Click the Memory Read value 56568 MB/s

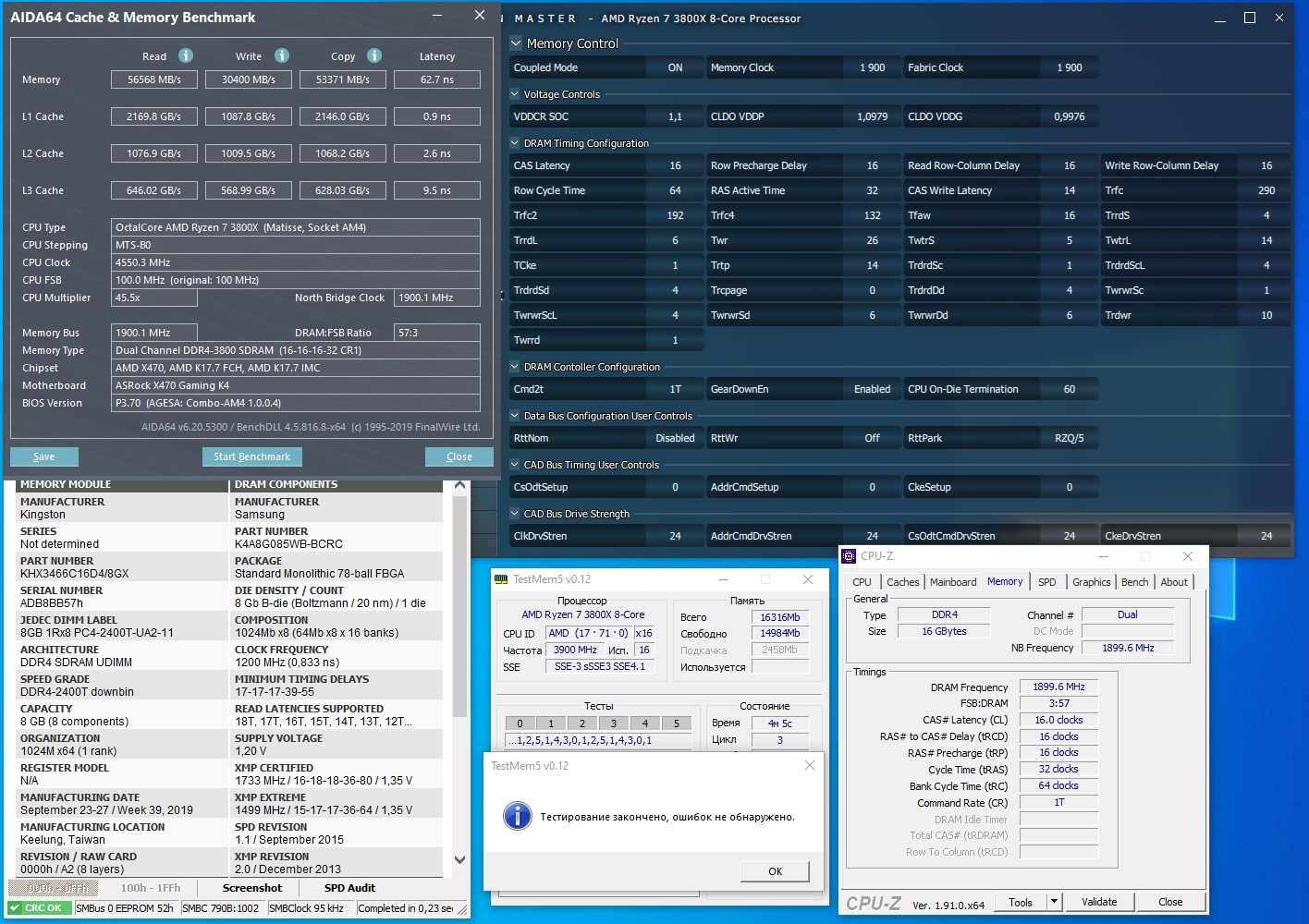[x=154, y=79]
